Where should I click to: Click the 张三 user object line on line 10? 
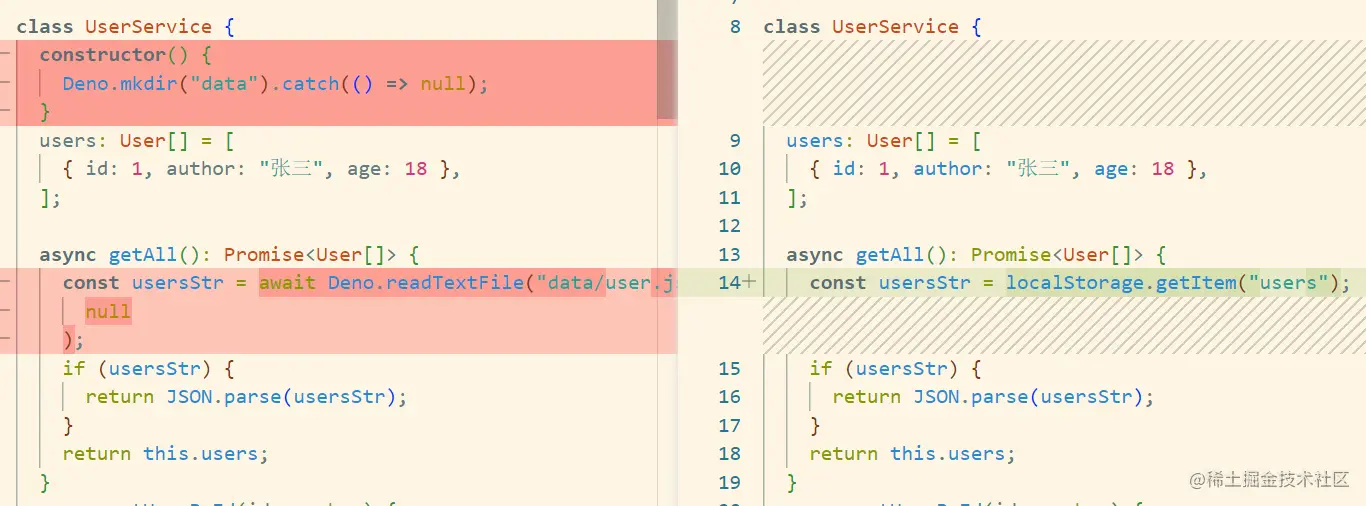click(x=1008, y=169)
